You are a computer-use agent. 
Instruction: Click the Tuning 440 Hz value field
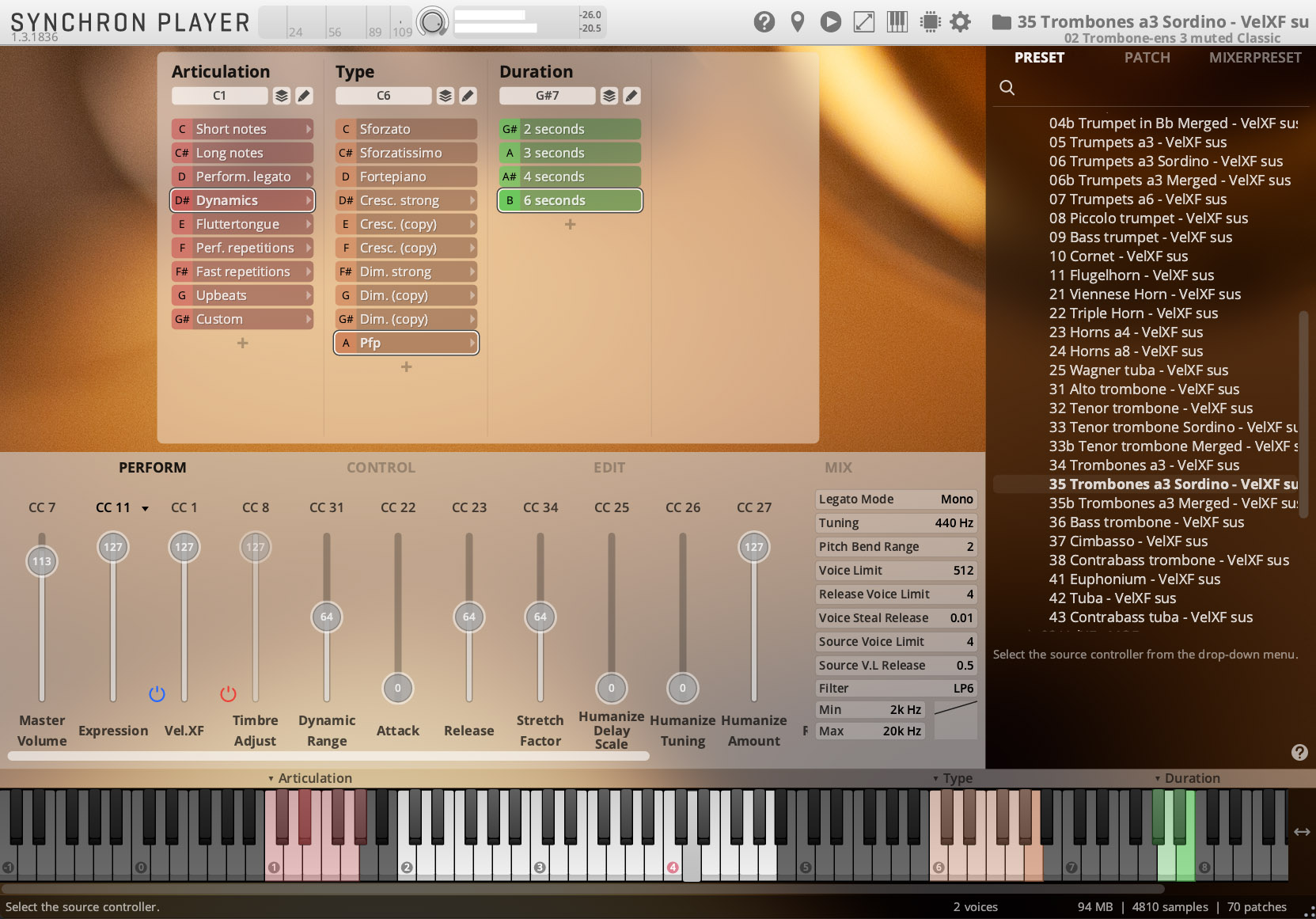tap(896, 523)
